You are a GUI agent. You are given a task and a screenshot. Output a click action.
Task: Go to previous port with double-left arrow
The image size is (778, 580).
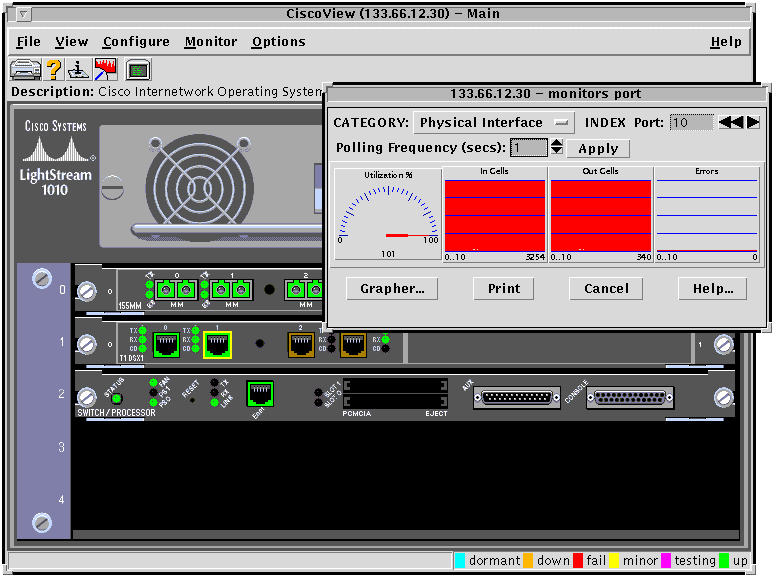click(731, 122)
